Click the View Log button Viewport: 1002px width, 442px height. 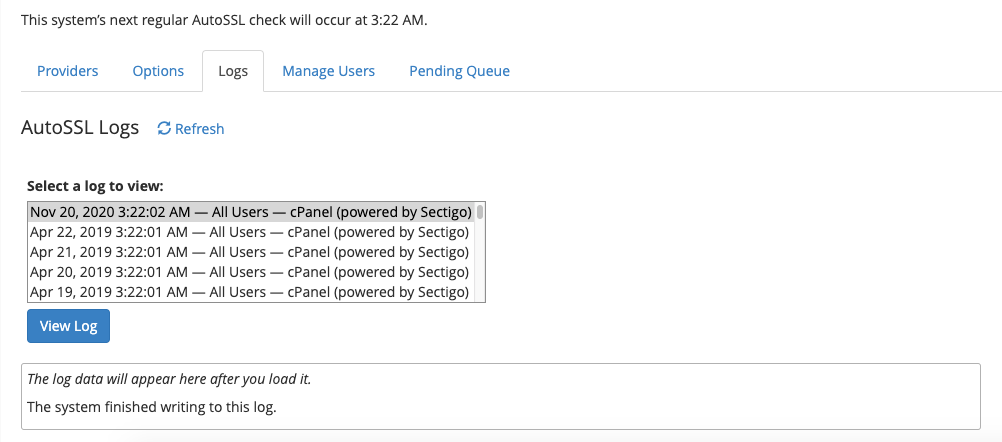pos(68,326)
